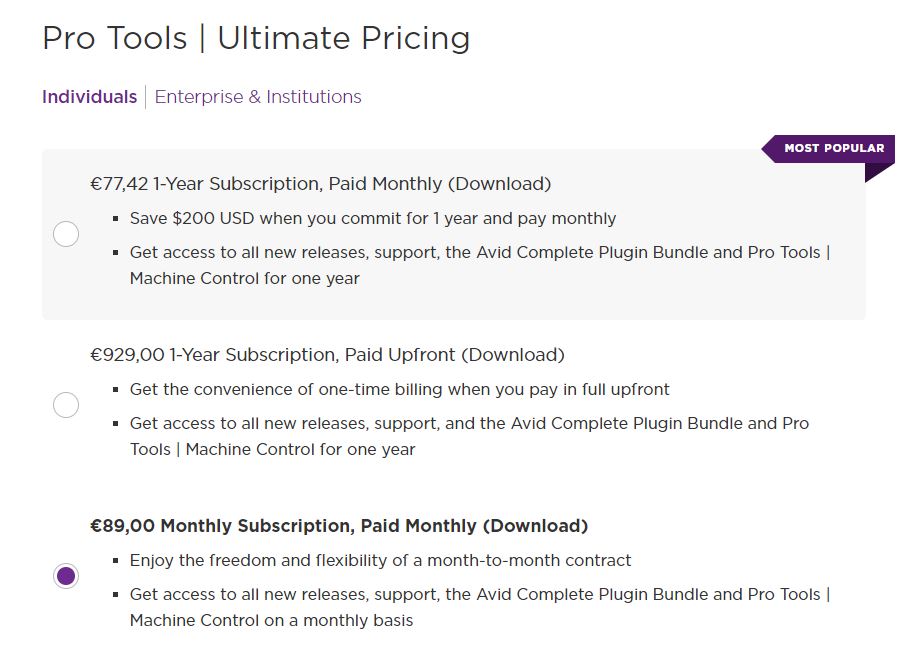Click the one-time billing convenience bullet text

tap(400, 389)
